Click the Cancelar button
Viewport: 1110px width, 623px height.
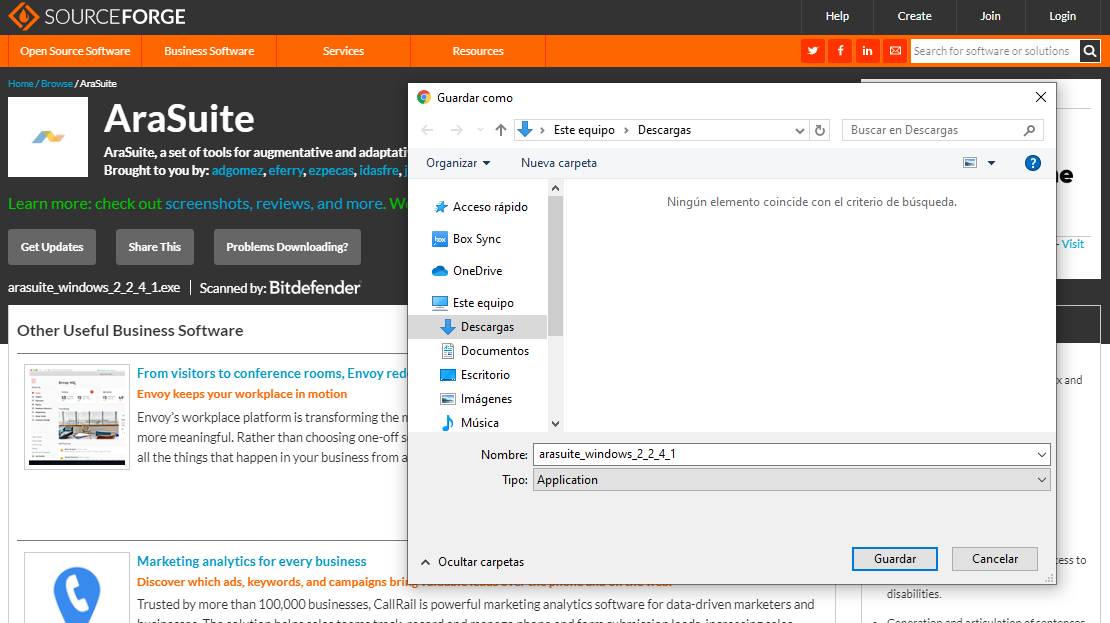[995, 559]
